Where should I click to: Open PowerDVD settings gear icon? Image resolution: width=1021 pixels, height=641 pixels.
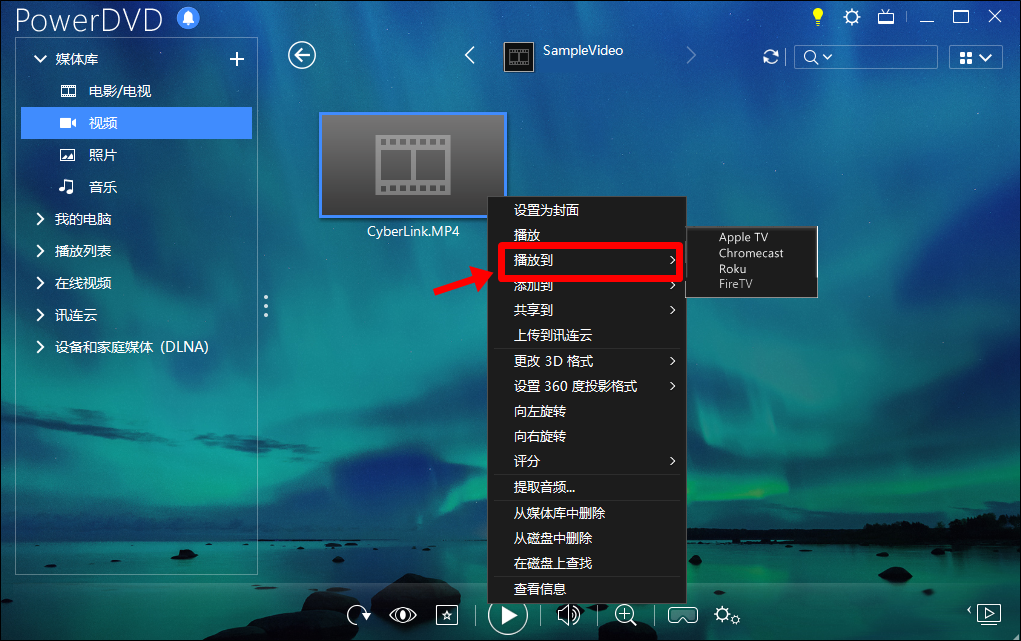tap(852, 17)
